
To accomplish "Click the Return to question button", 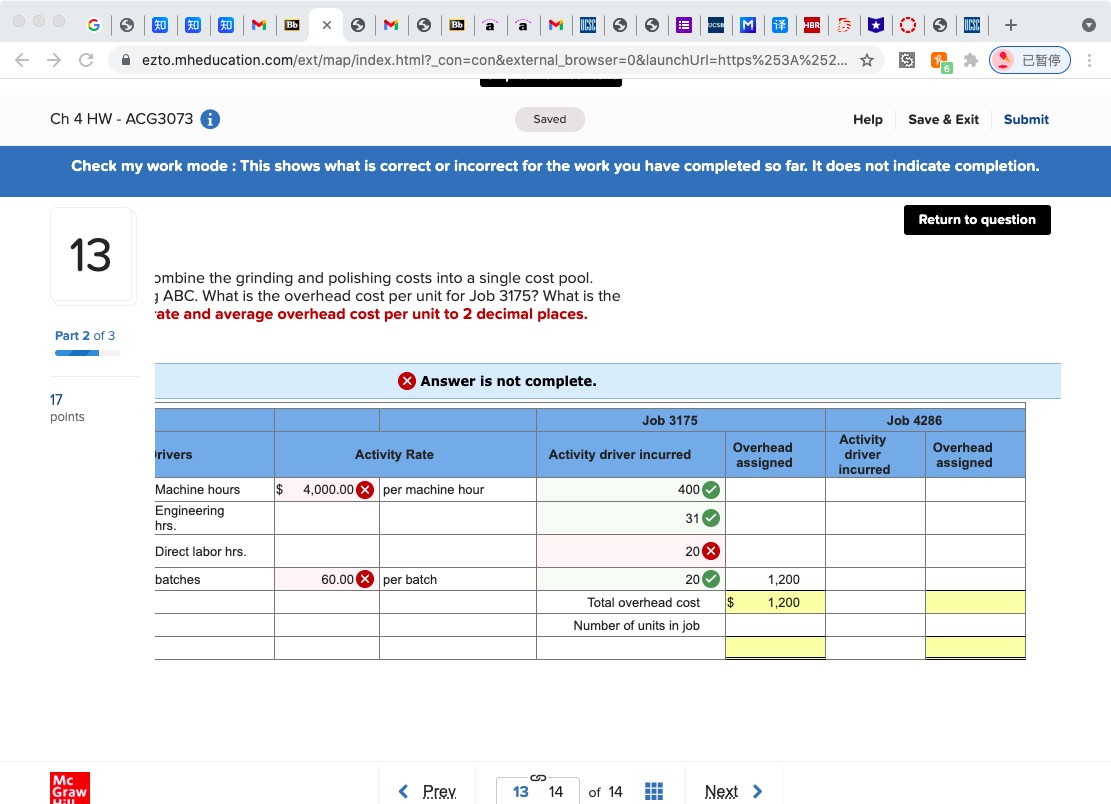I will coord(976,219).
